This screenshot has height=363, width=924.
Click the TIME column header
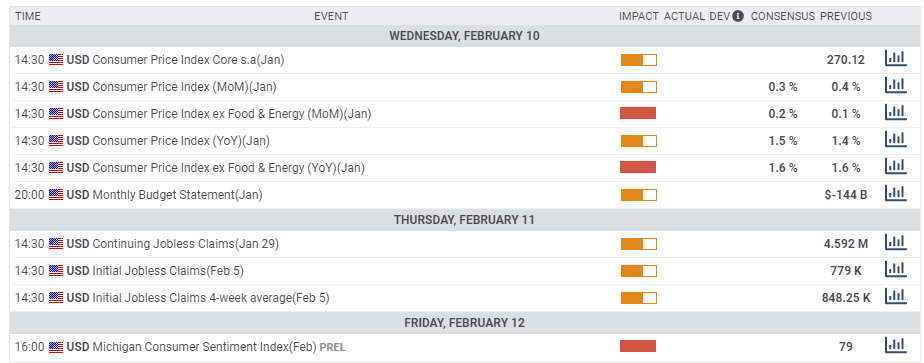point(28,16)
